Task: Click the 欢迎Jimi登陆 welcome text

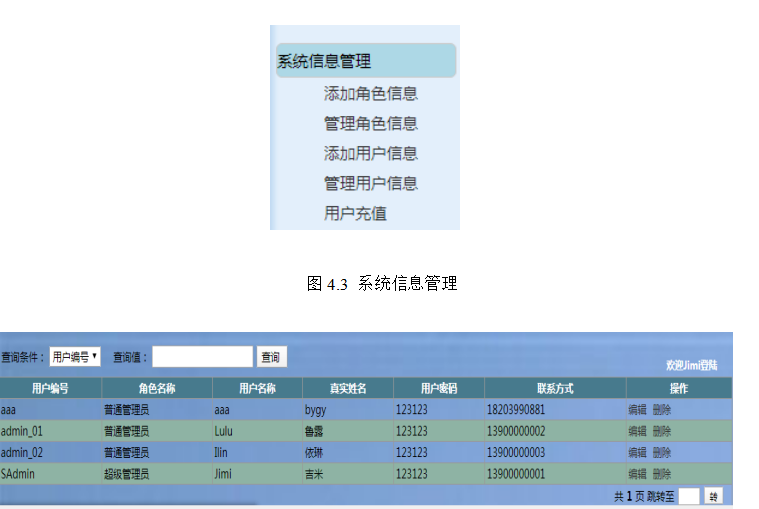Action: tap(691, 365)
